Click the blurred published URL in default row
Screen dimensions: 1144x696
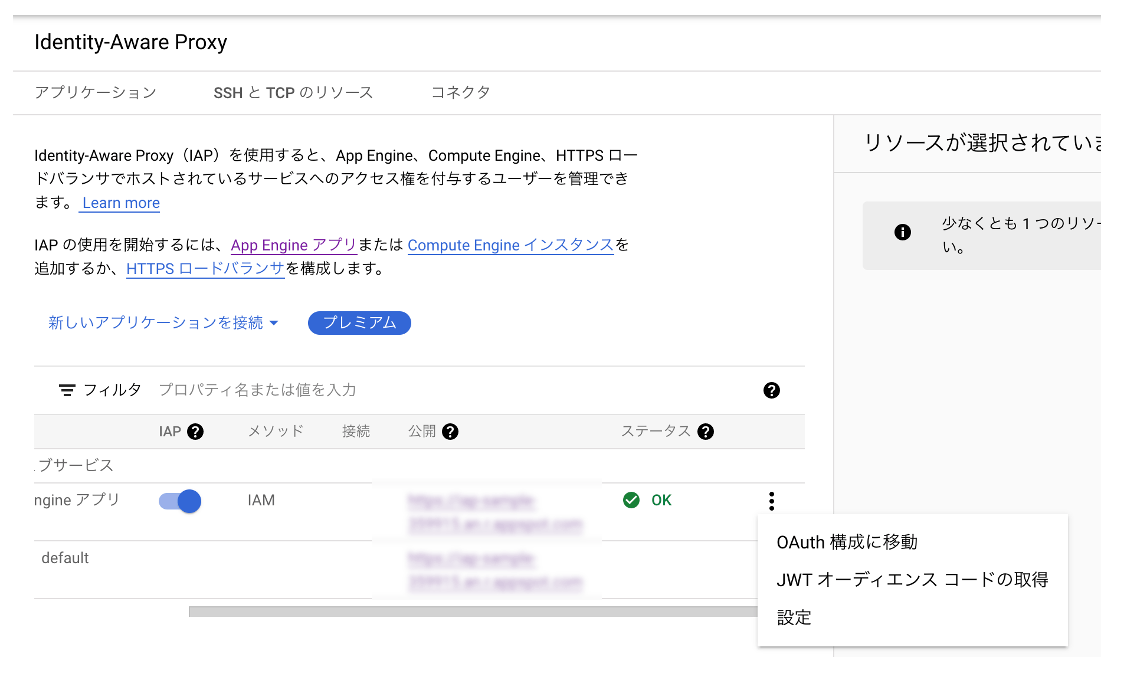tap(495, 571)
